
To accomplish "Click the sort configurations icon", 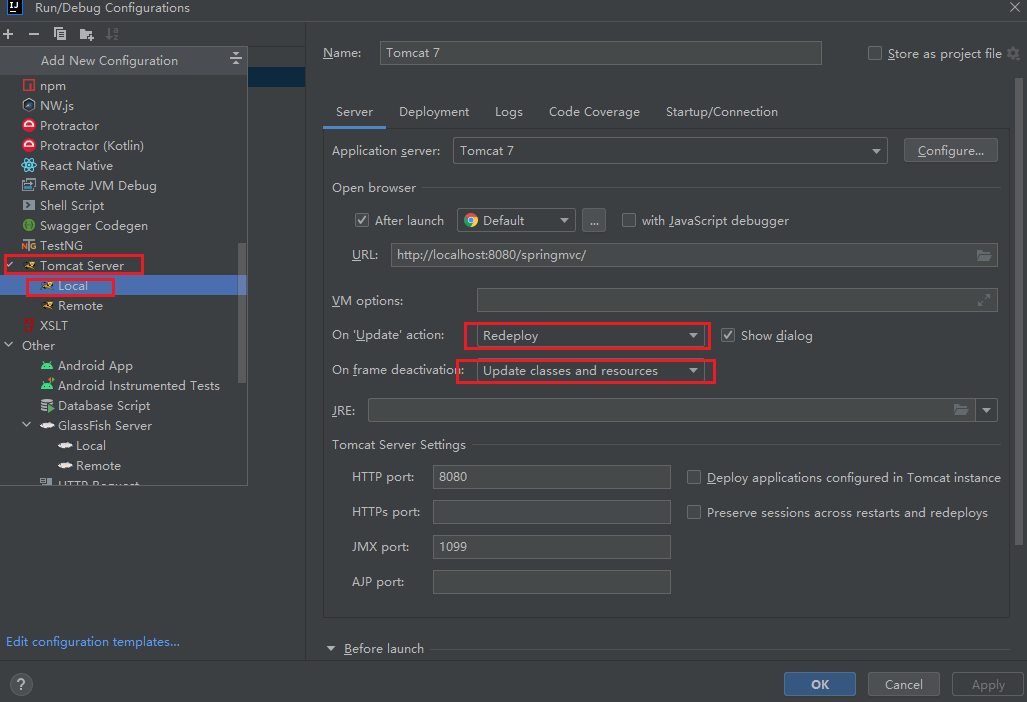I will (x=112, y=34).
